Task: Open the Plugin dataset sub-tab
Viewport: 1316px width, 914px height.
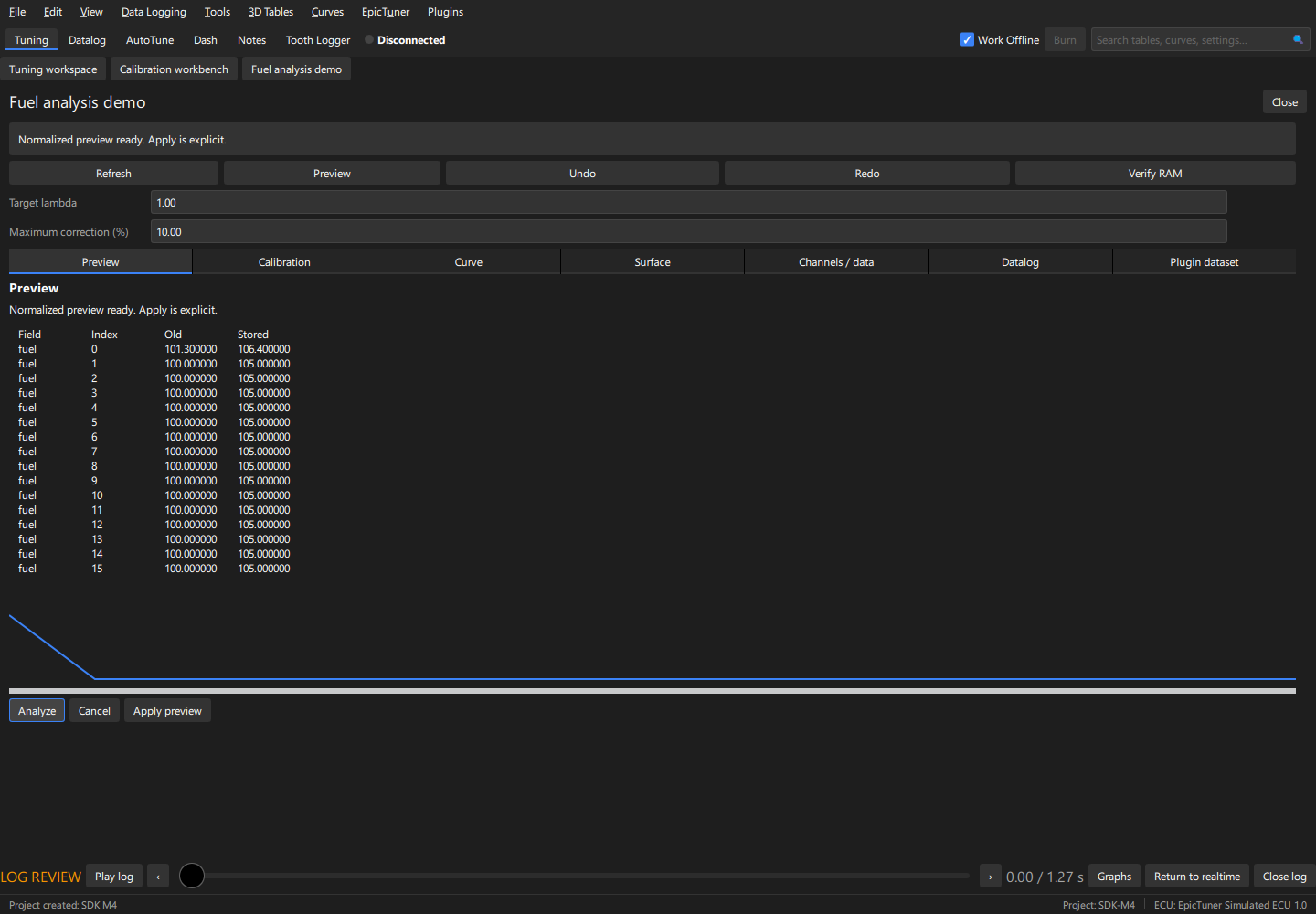Action: 1205,262
